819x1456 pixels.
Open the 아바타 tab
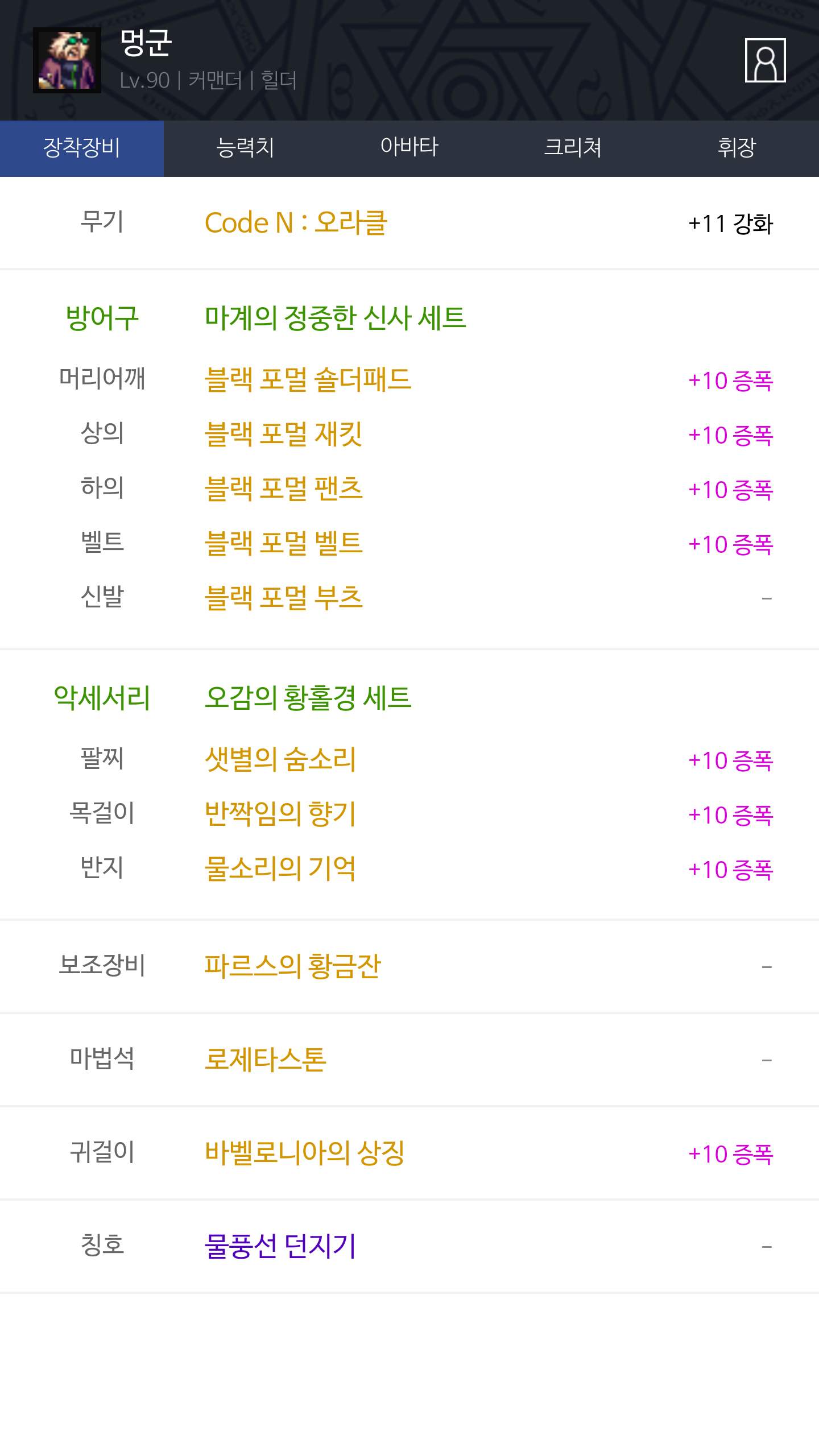[x=409, y=148]
